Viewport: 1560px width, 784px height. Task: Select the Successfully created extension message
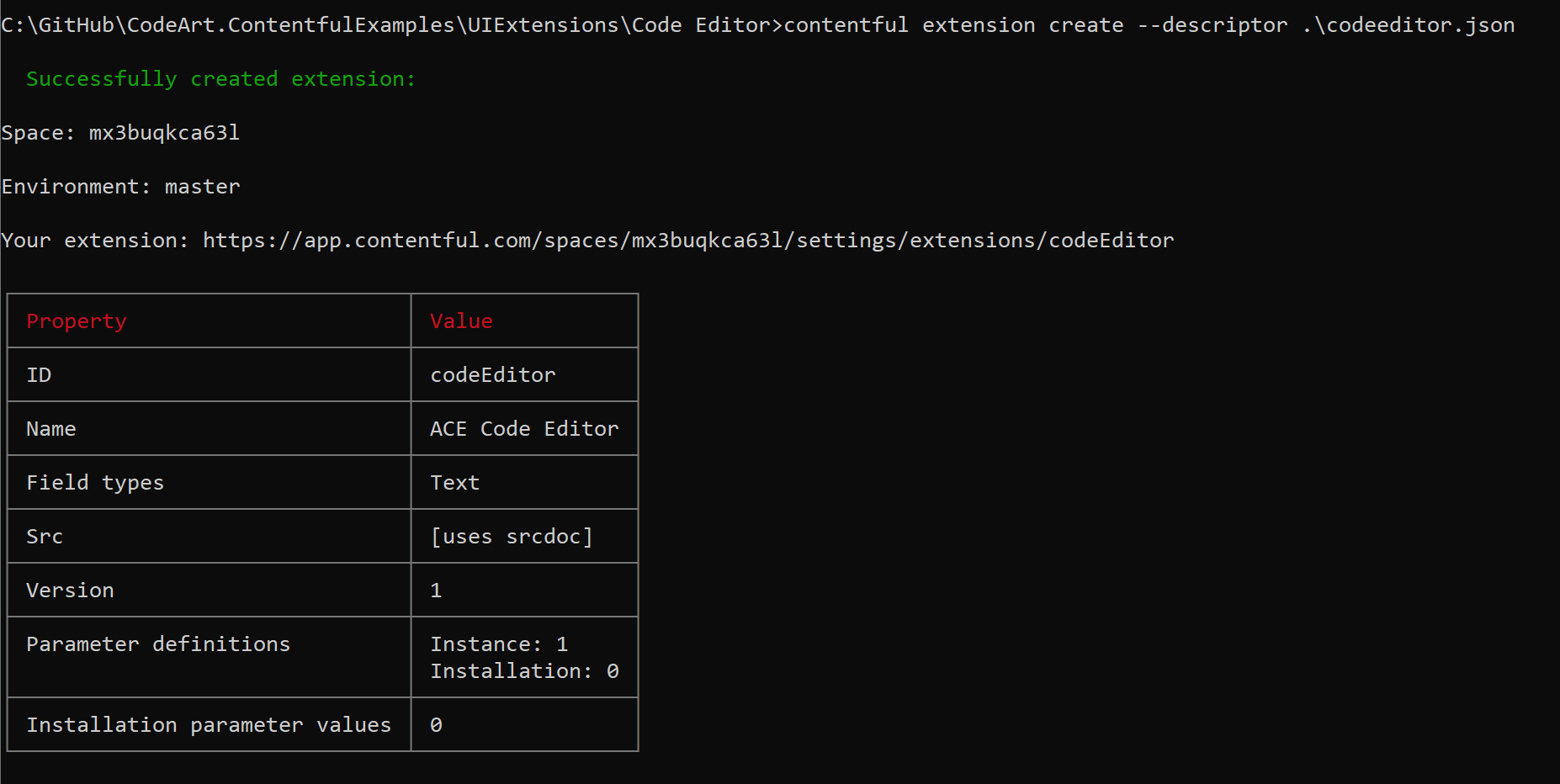pyautogui.click(x=220, y=78)
